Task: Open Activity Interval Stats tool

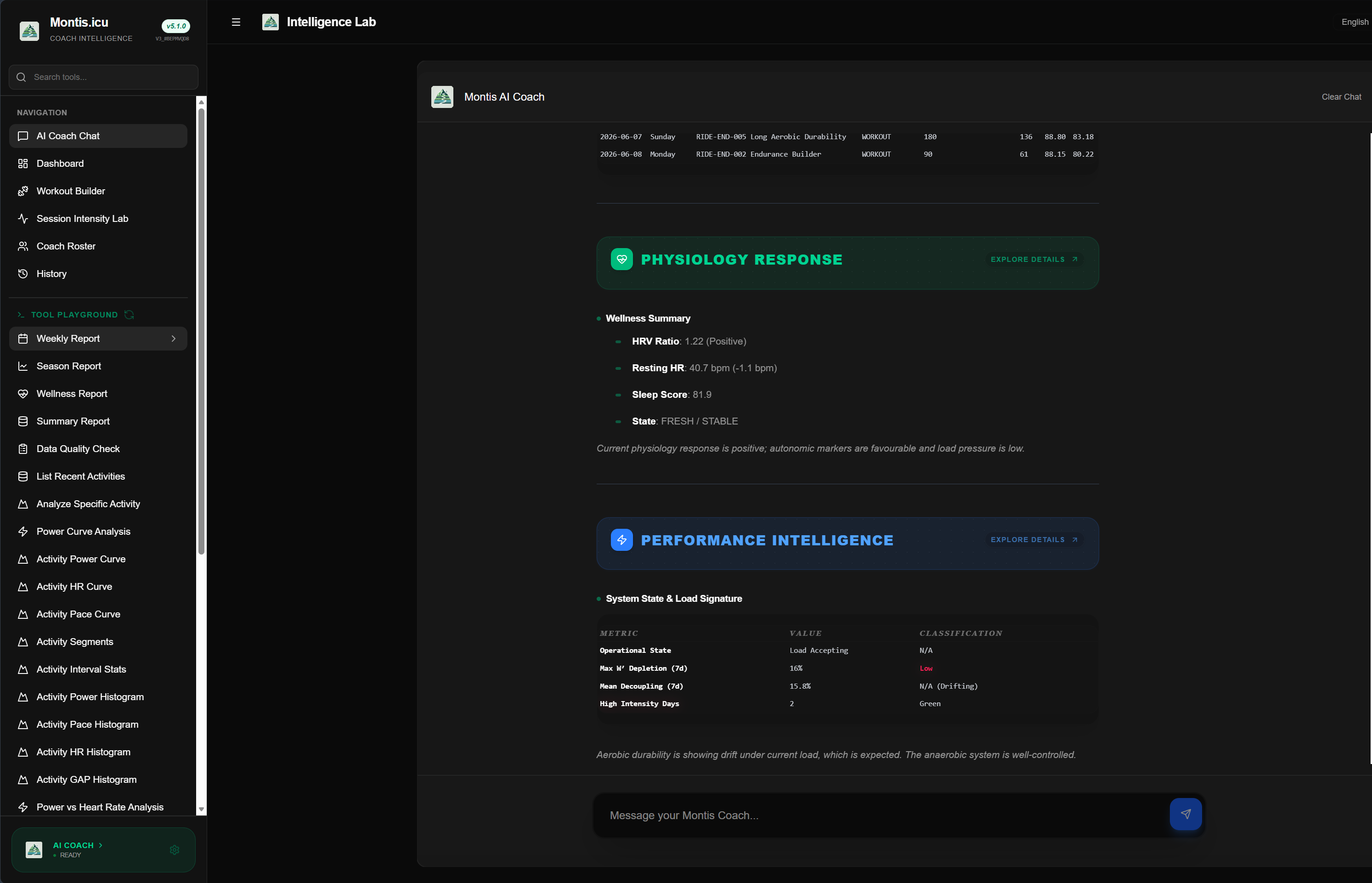Action: point(98,669)
